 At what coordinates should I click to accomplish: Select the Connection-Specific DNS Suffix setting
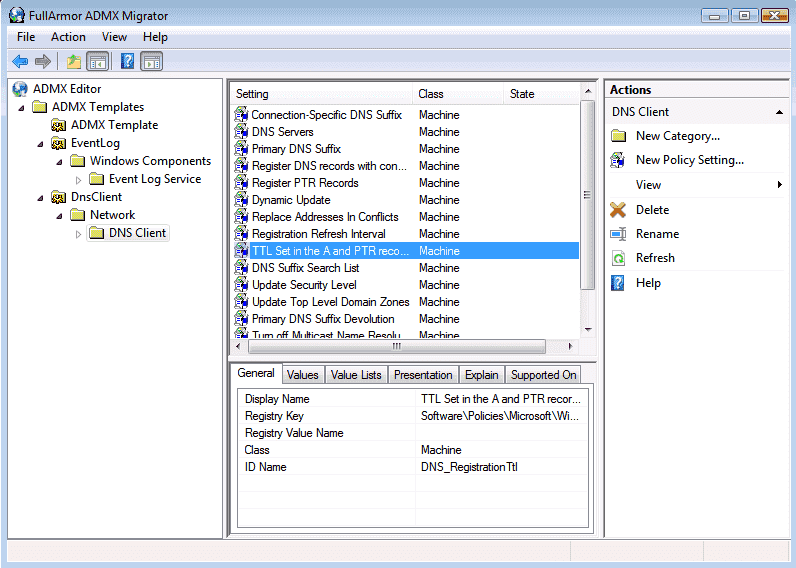326,115
